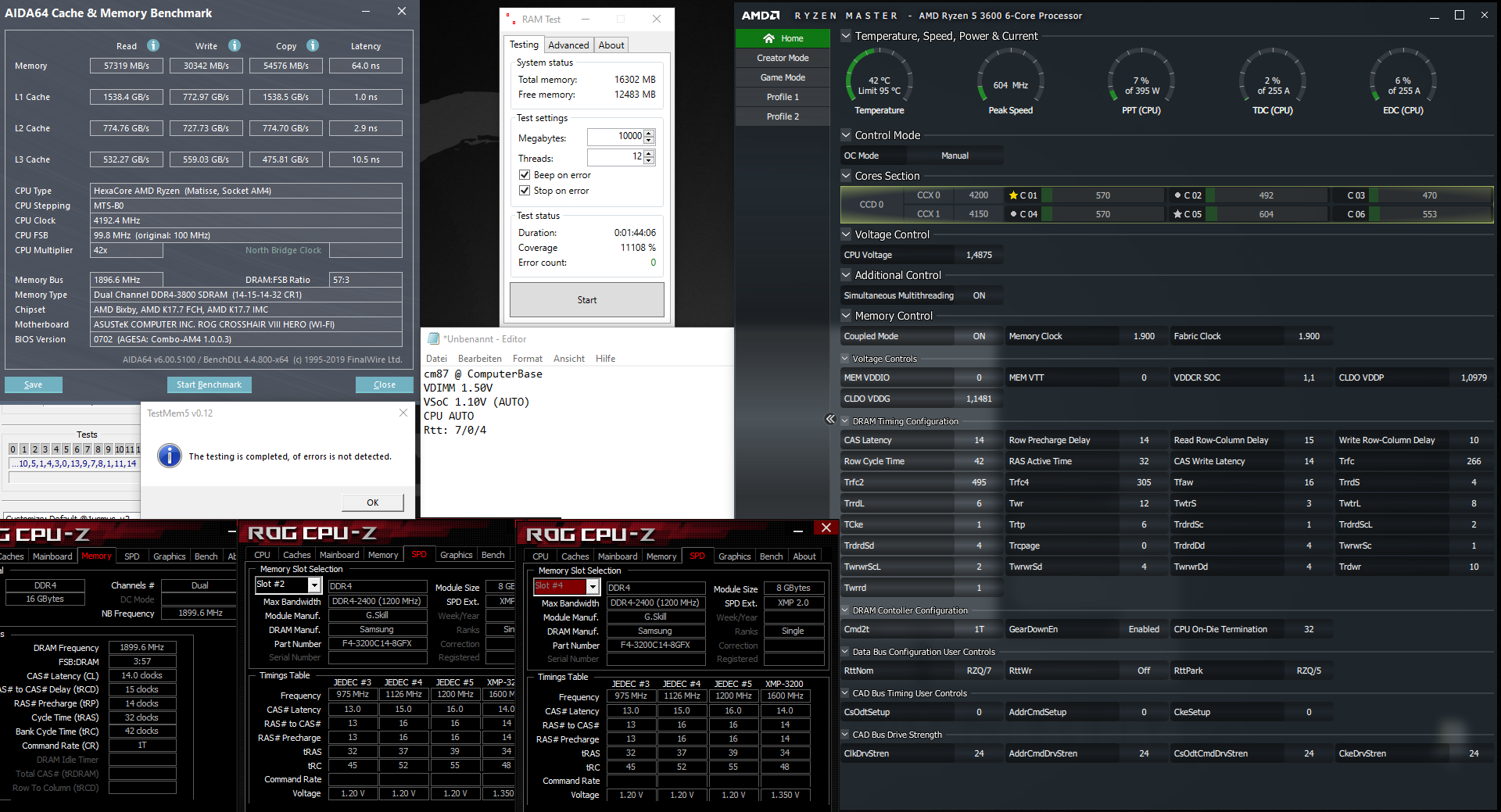Click the Threads input field

click(615, 157)
